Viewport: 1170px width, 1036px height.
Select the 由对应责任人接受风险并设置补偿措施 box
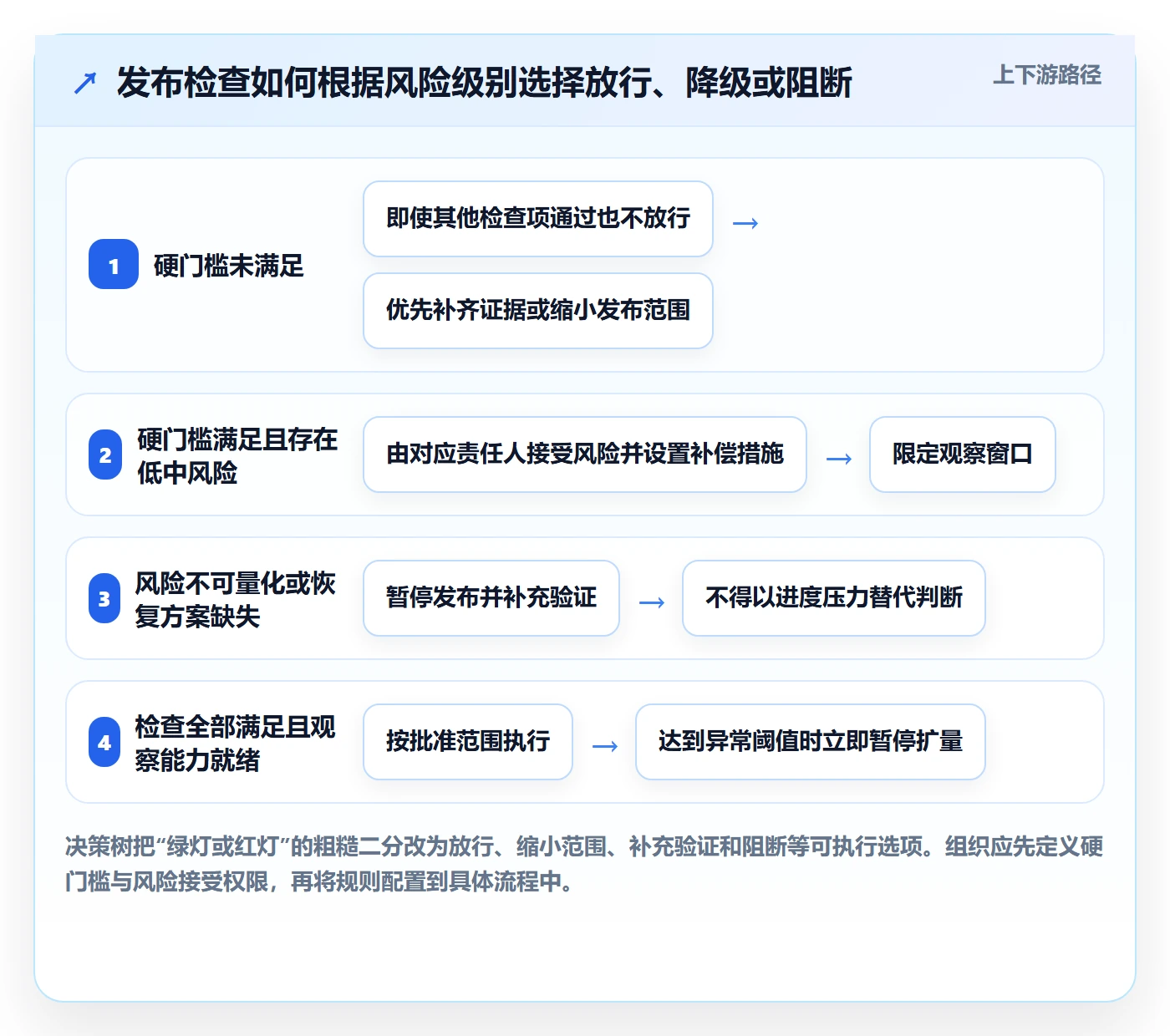pyautogui.click(x=585, y=455)
